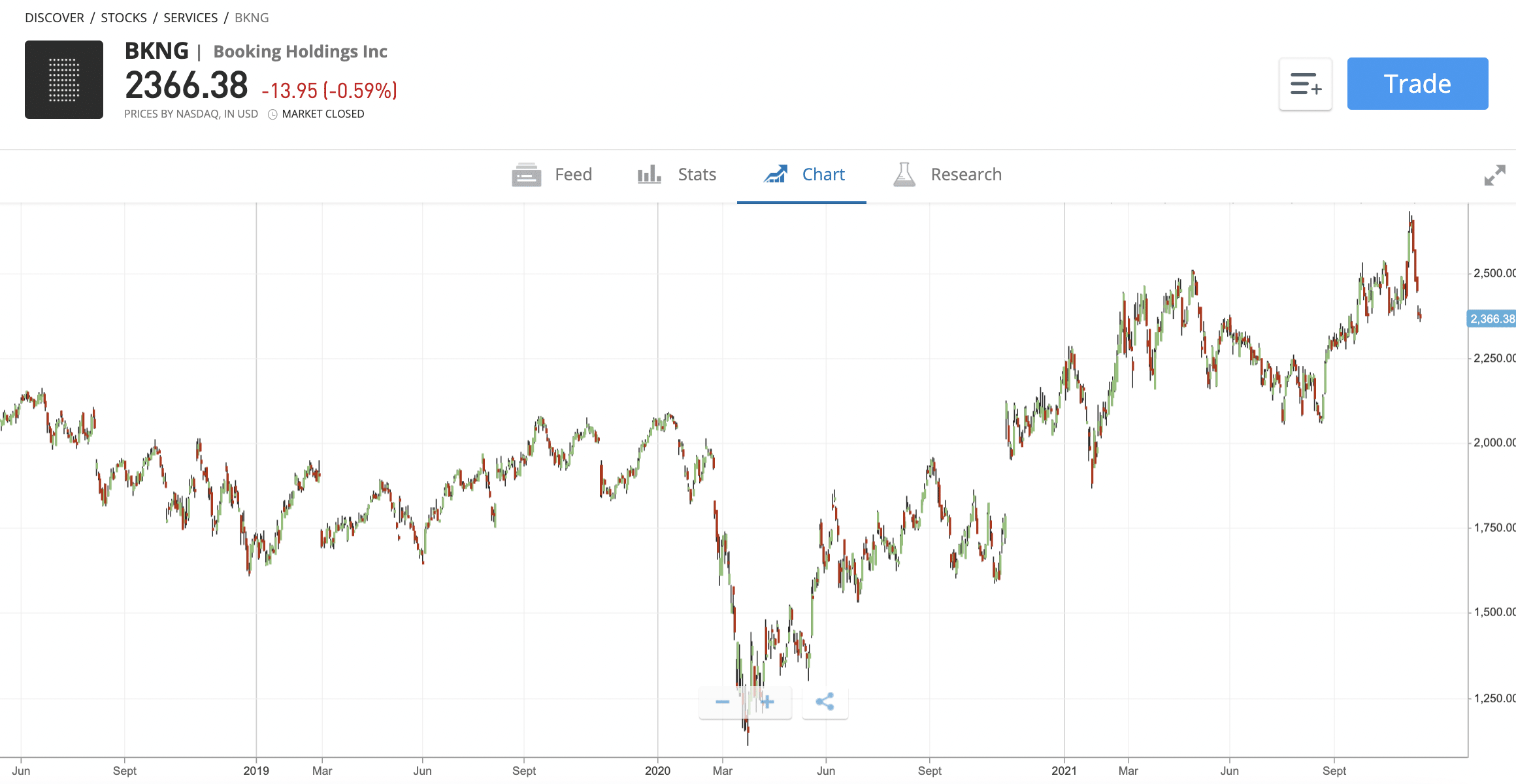This screenshot has width=1516, height=784.
Task: Share the chart using share icon
Action: pos(825,702)
